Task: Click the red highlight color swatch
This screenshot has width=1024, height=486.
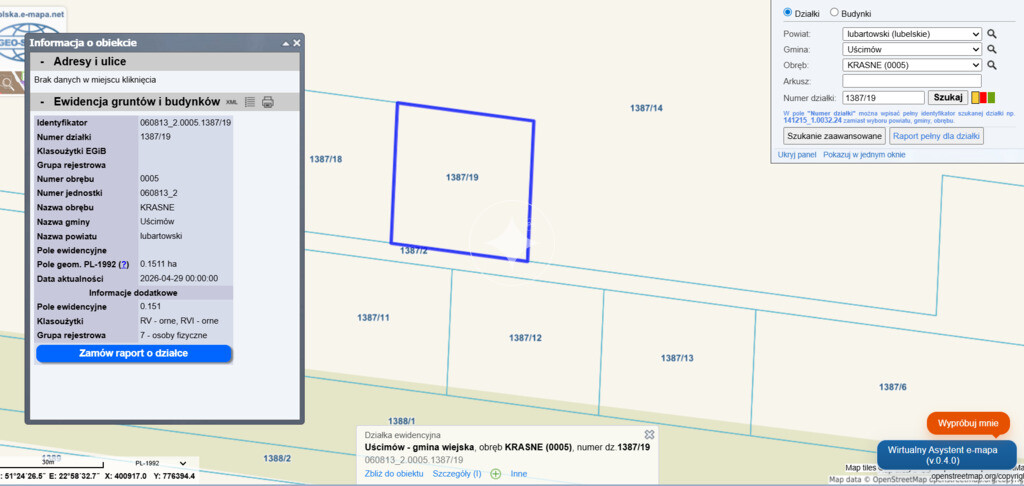Action: coord(983,98)
